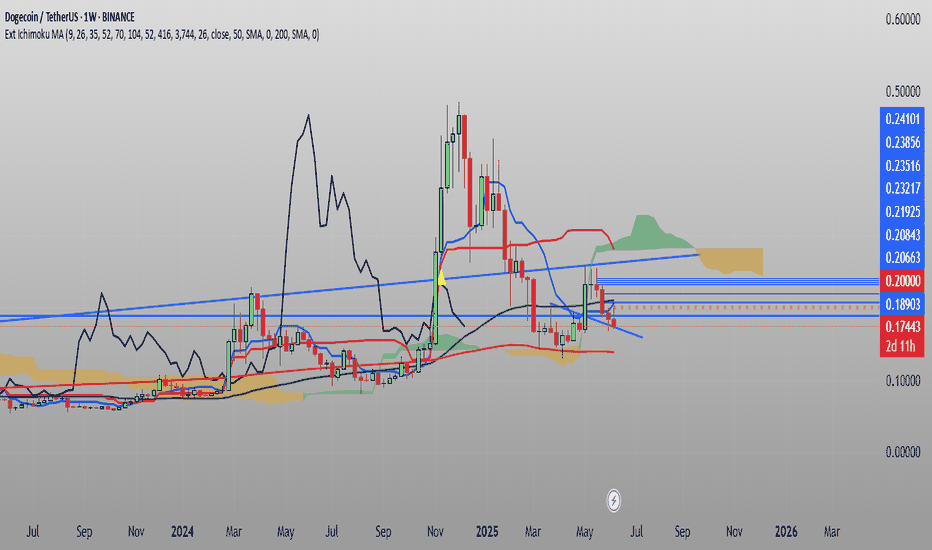Click the 0.60000 price axis label

[x=902, y=20]
